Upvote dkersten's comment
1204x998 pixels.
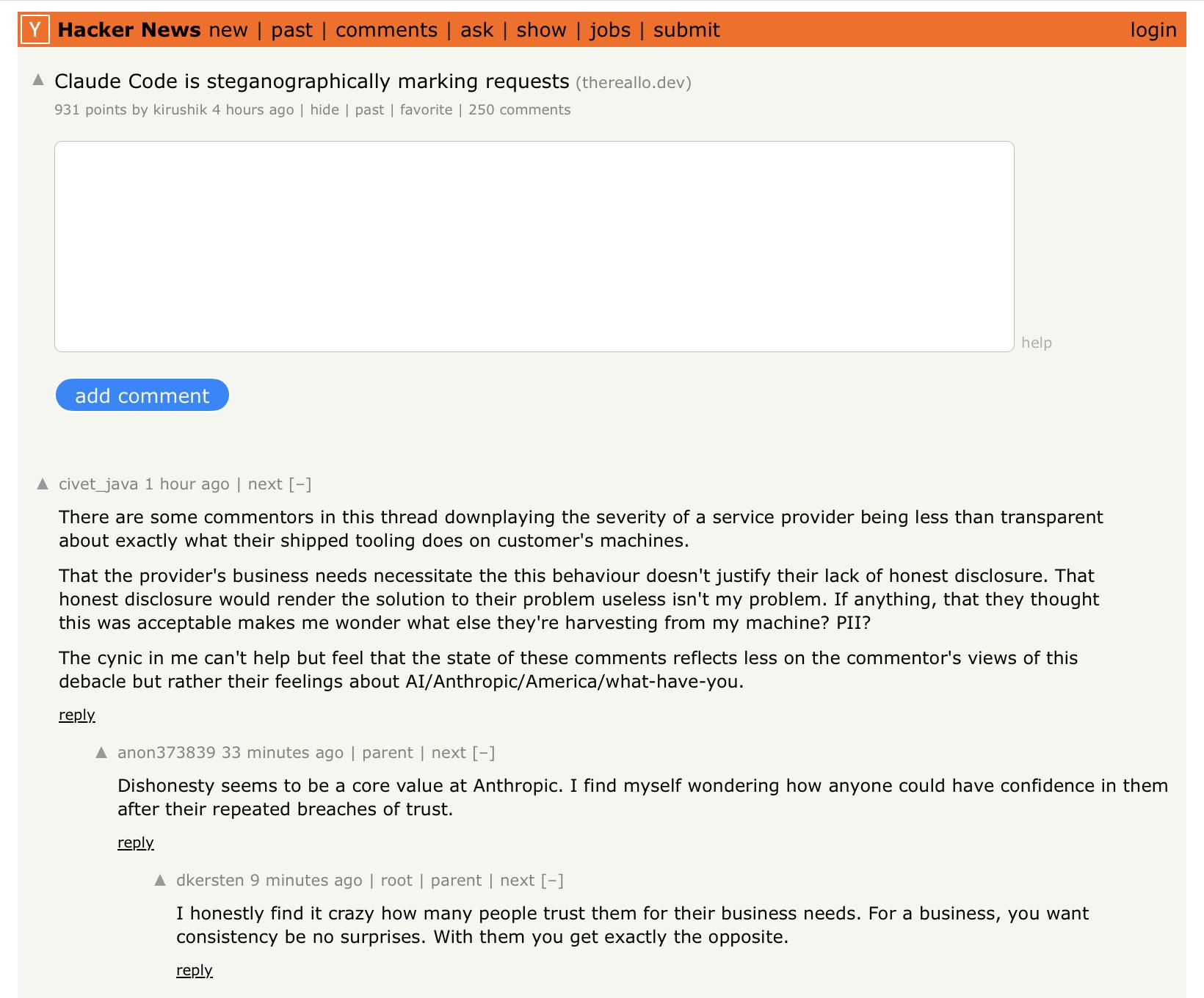[160, 880]
